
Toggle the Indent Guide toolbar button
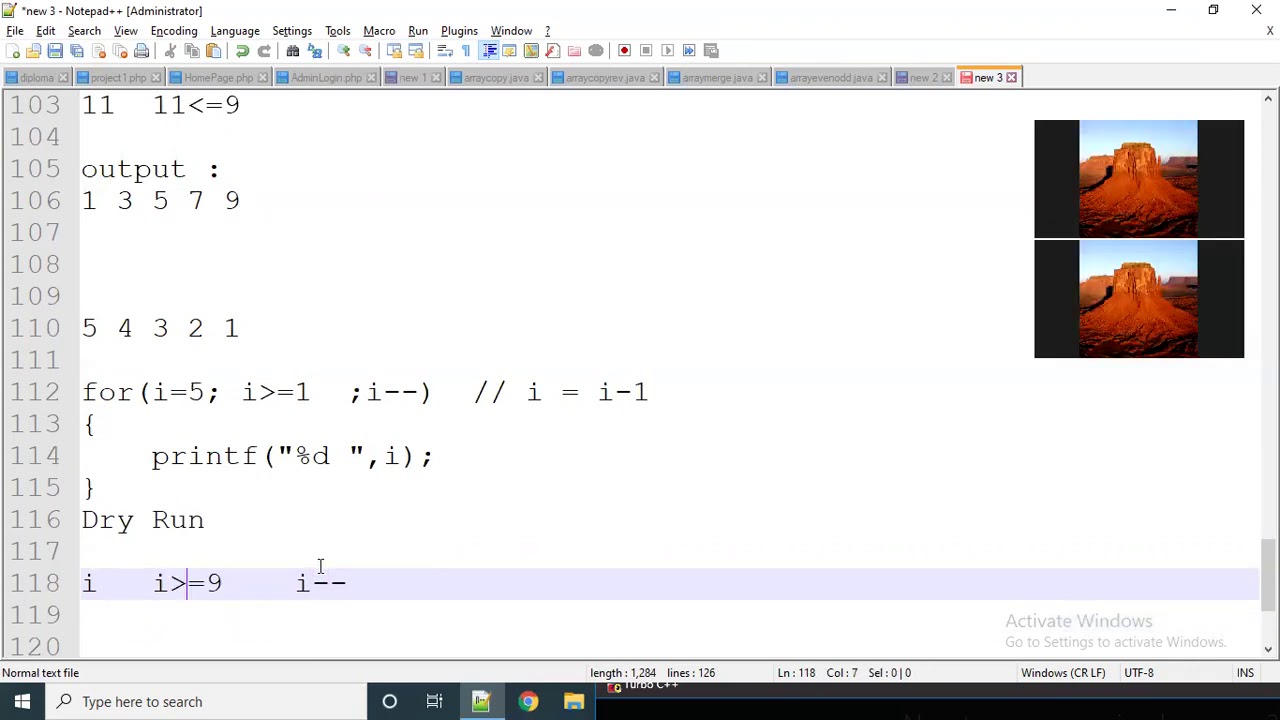point(489,50)
